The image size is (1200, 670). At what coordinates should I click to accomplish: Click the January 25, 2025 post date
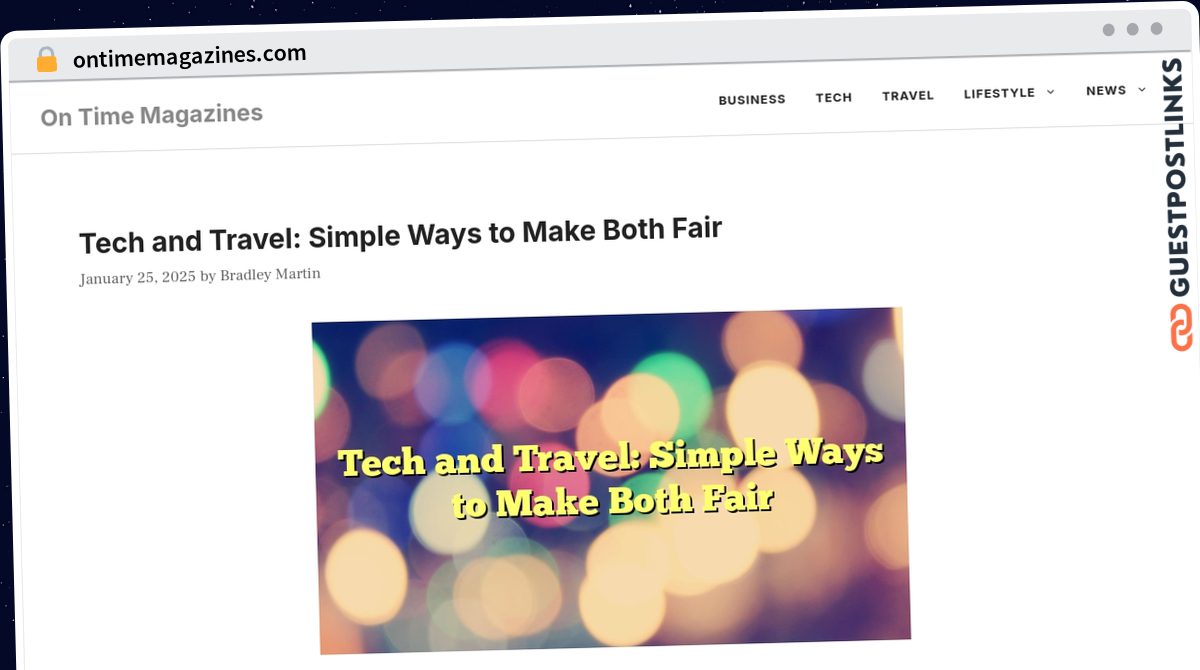pos(137,278)
